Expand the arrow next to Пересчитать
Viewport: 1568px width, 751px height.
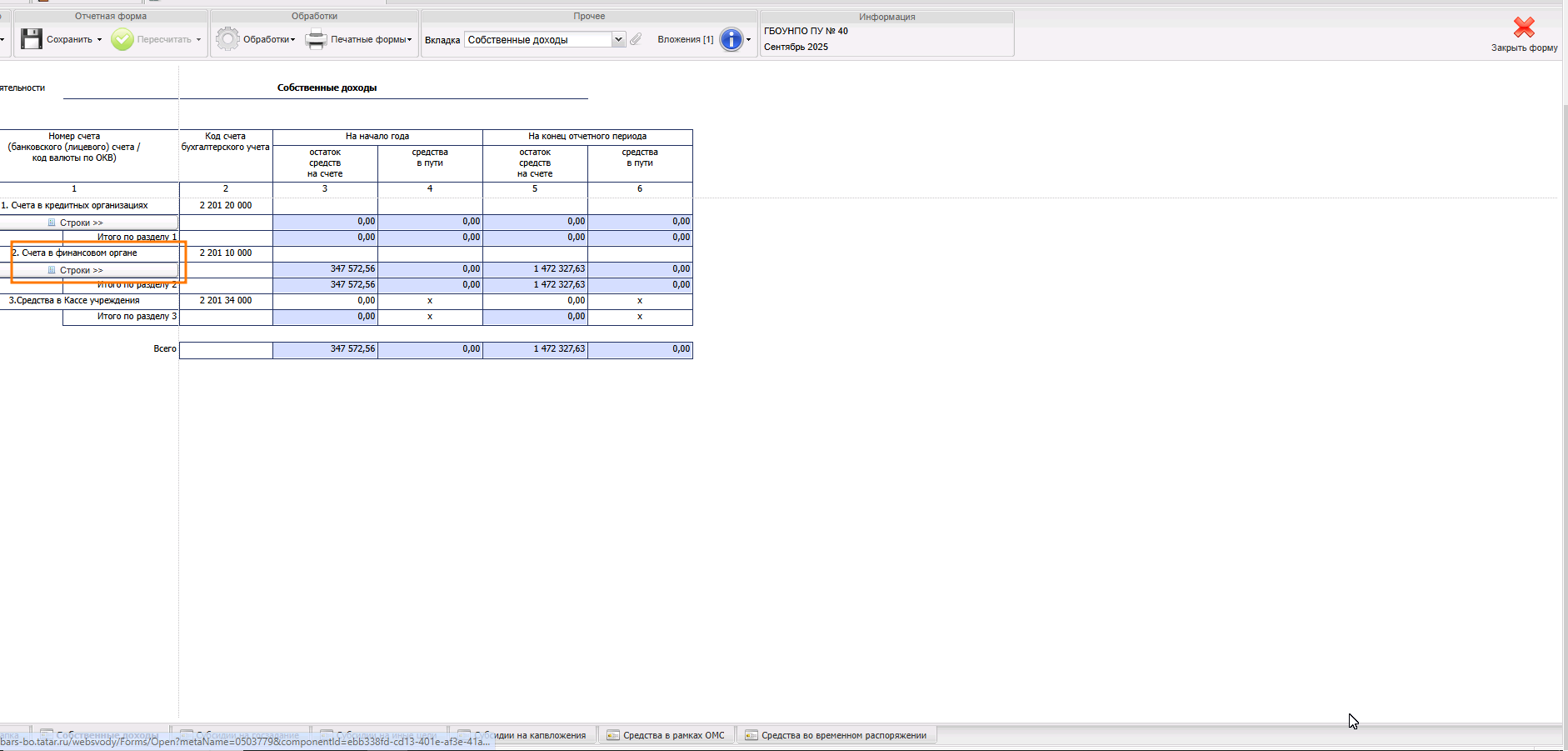tap(198, 40)
